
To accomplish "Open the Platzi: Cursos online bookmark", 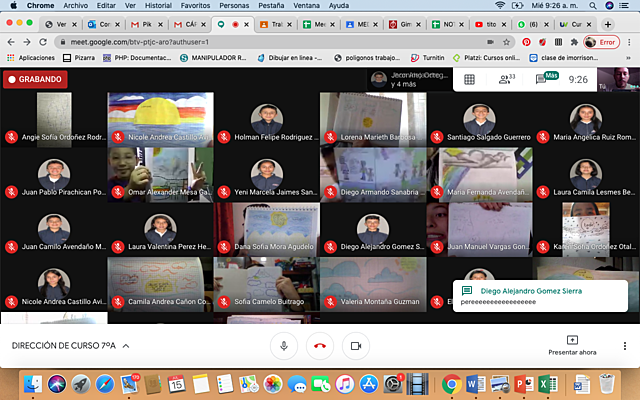I will [x=487, y=58].
